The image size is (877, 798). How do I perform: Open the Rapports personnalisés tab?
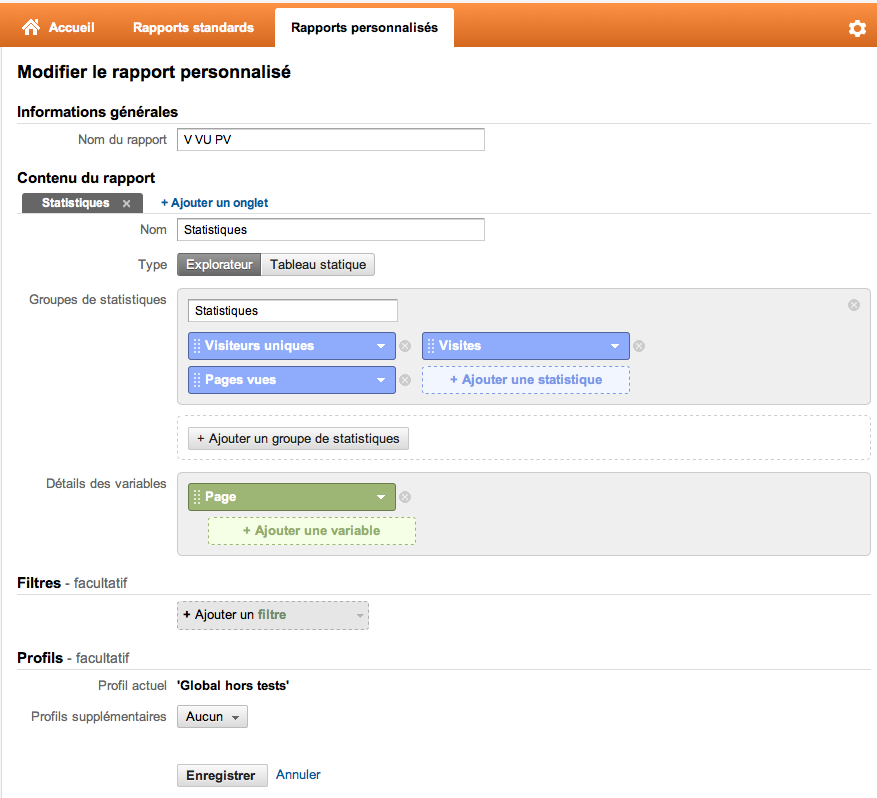coord(364,27)
